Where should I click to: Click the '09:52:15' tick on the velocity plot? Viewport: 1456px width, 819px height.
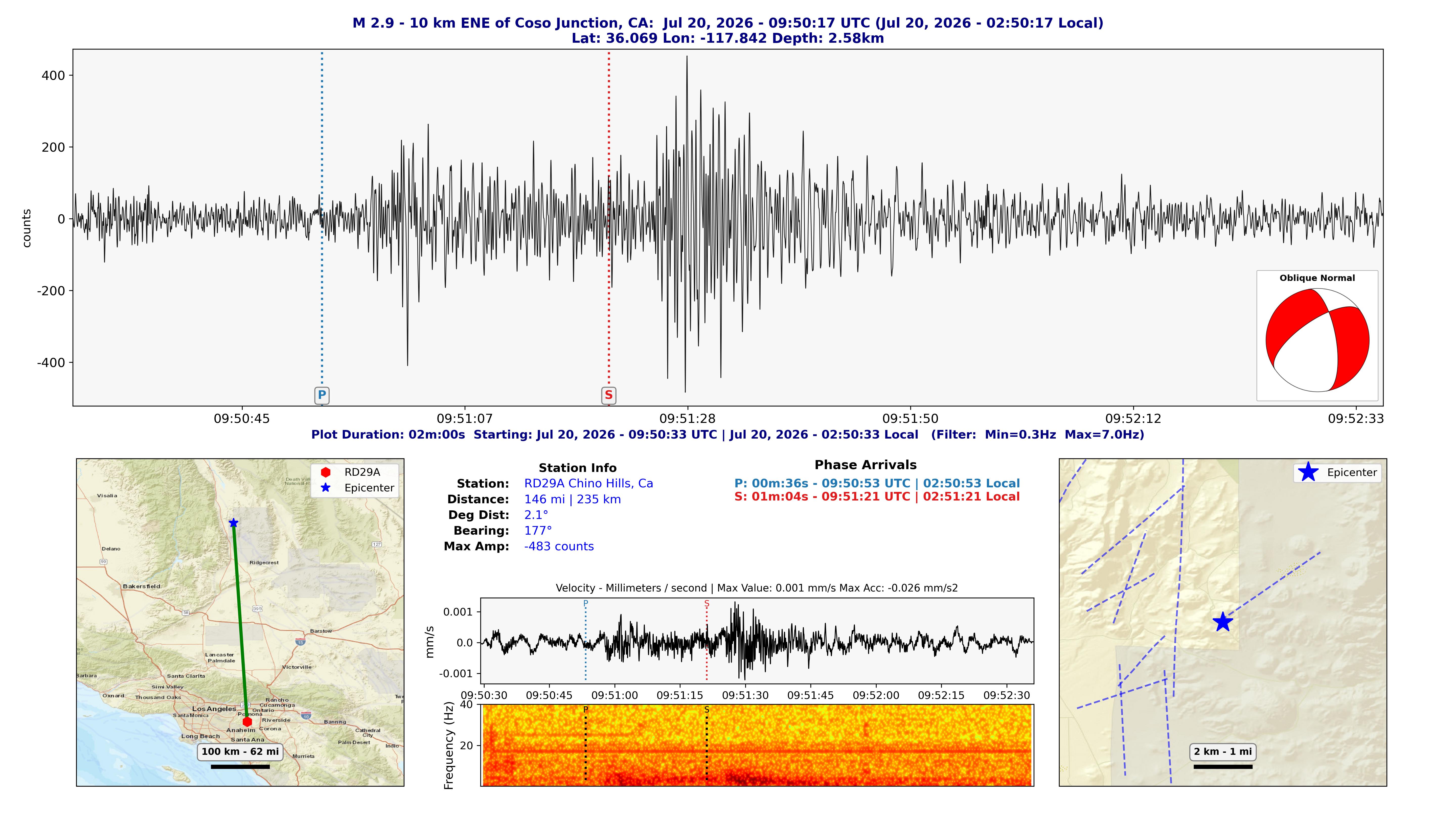click(x=941, y=695)
